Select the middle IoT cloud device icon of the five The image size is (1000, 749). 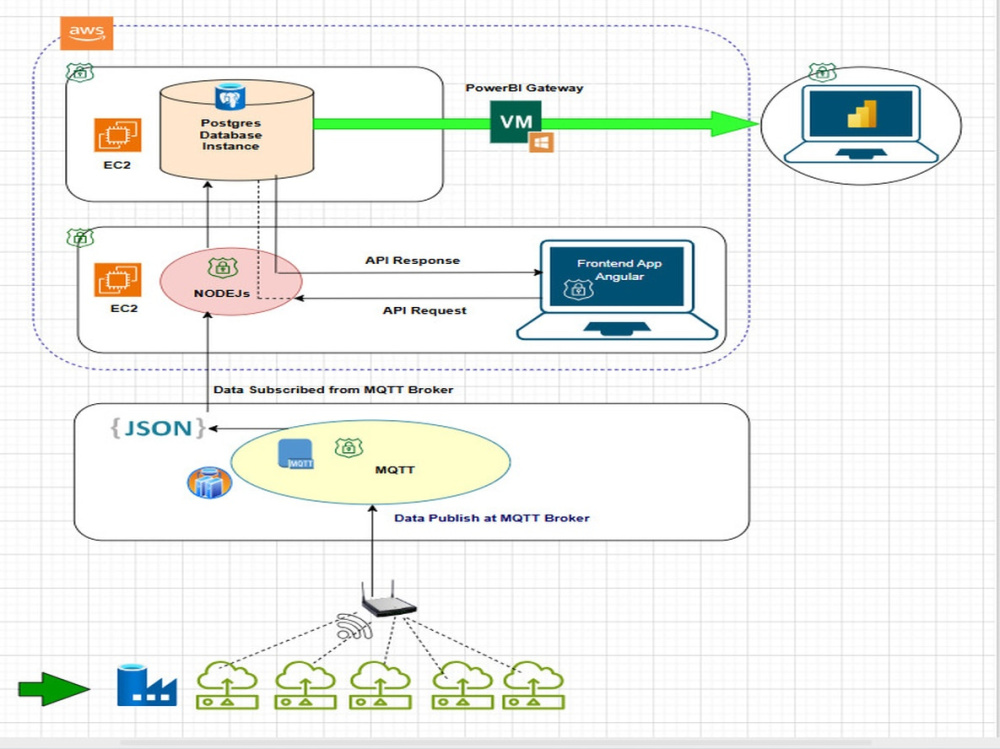381,686
